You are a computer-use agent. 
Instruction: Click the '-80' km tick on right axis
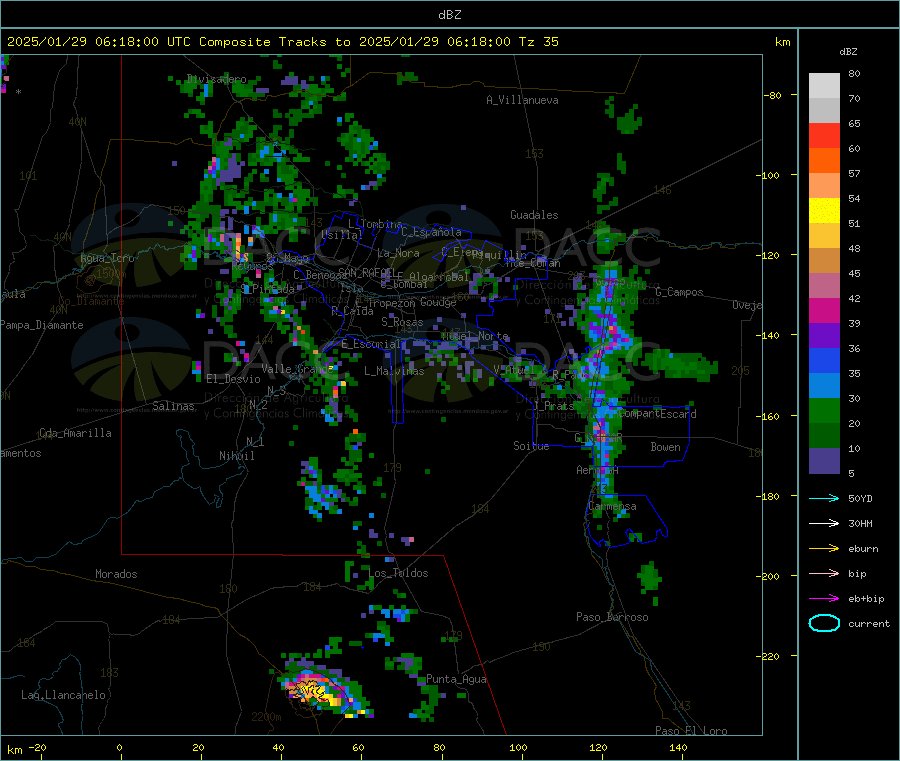pyautogui.click(x=773, y=95)
